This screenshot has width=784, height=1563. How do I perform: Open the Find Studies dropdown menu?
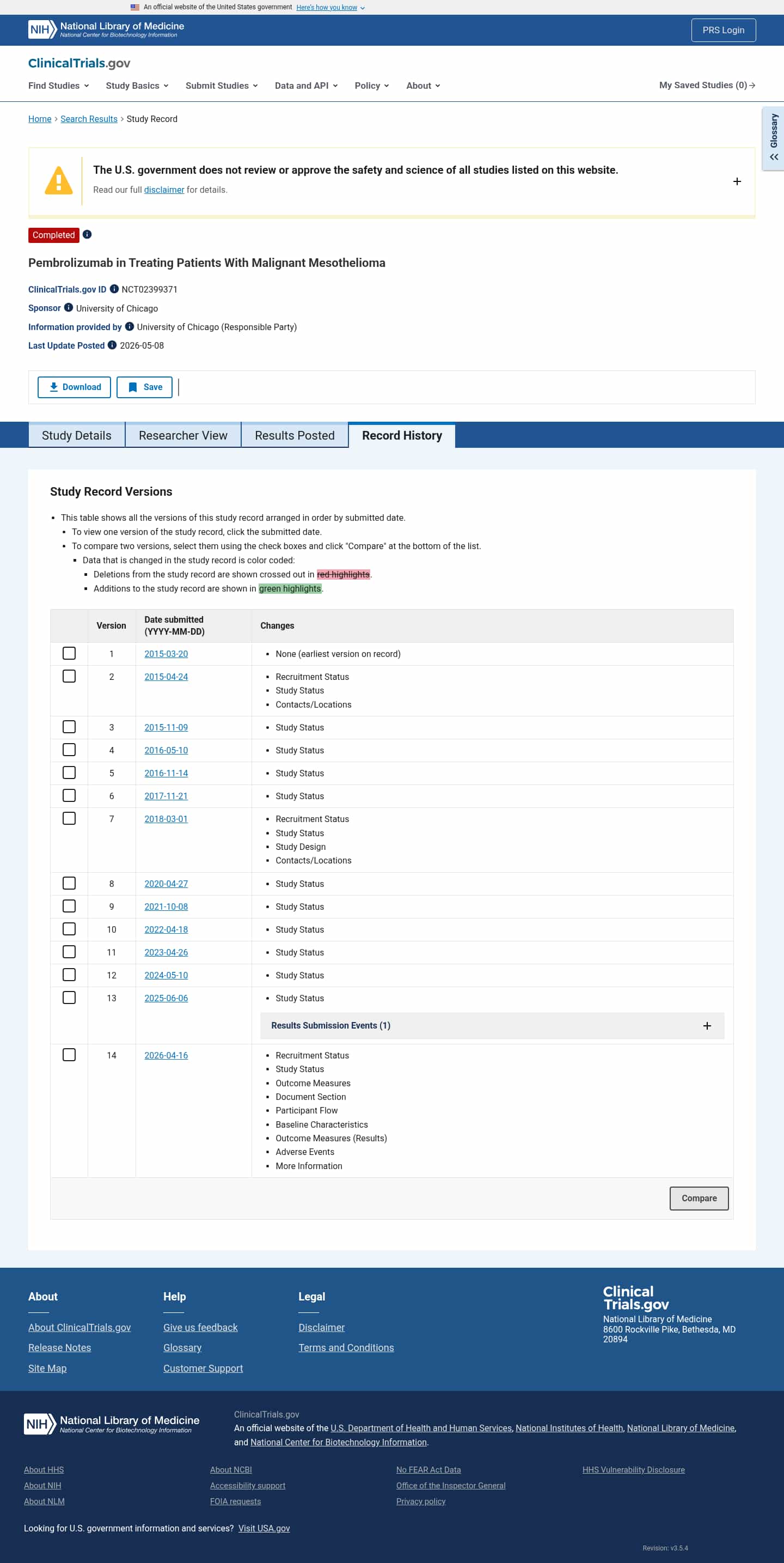point(59,86)
